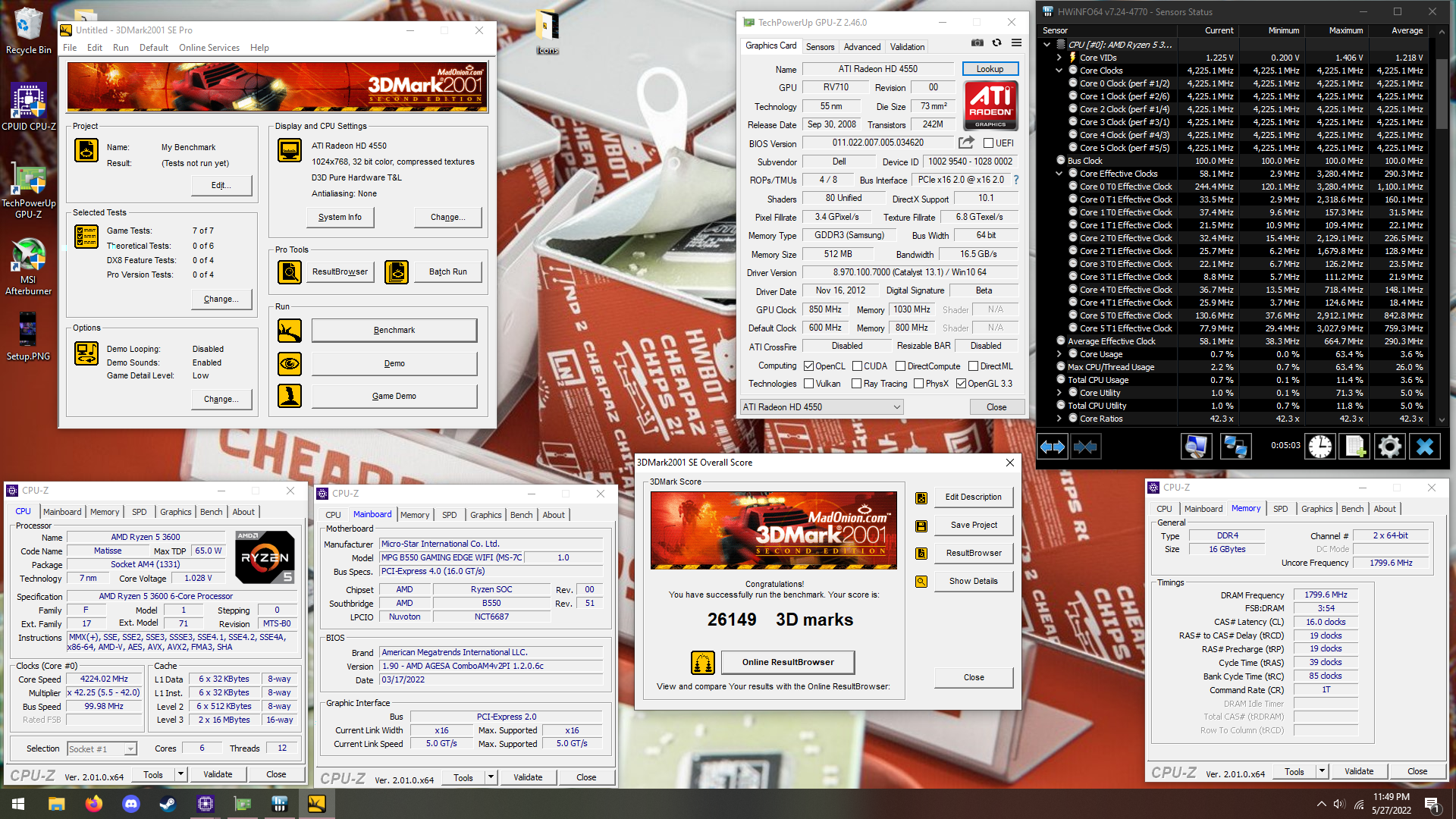Click the Batch Run icon in Pro Tools
The width and height of the screenshot is (1456, 819).
click(397, 271)
